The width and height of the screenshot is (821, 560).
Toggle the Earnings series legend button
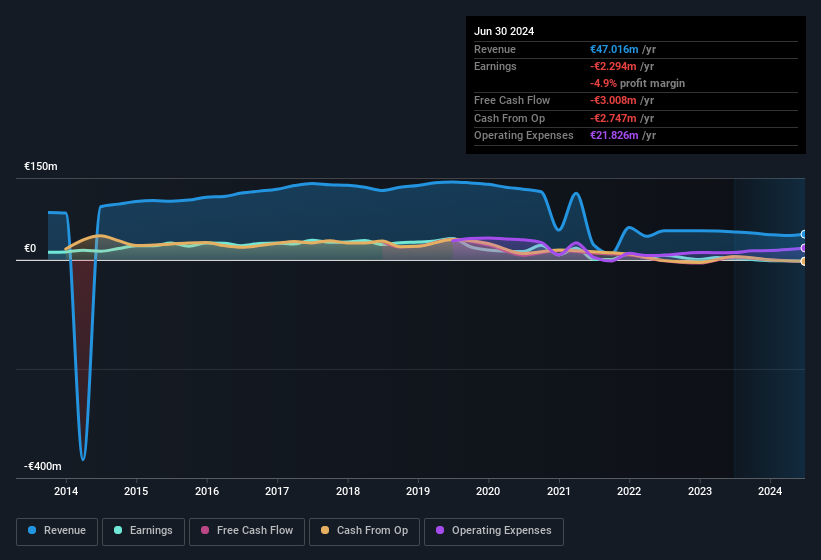pyautogui.click(x=143, y=531)
